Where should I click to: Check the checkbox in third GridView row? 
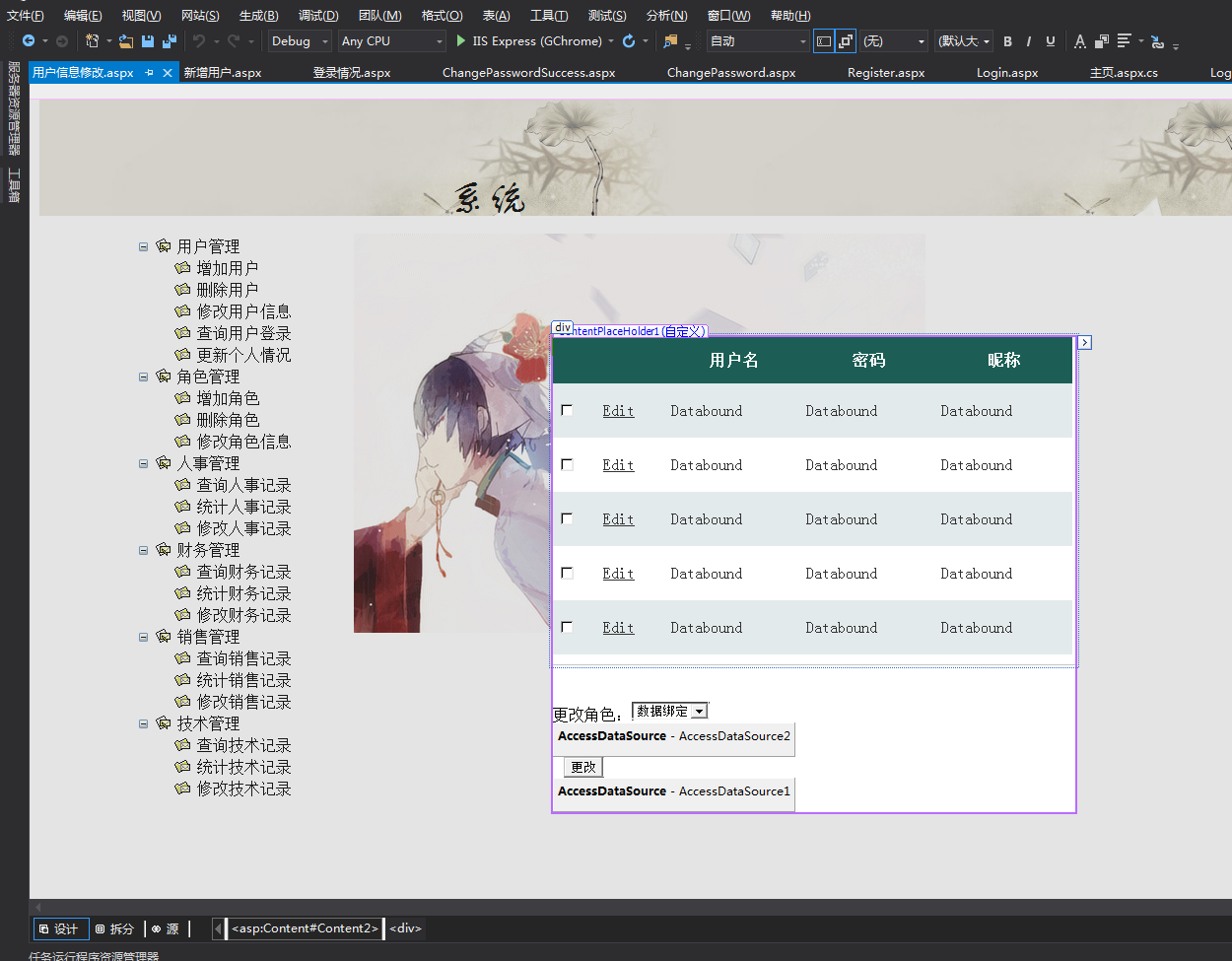pyautogui.click(x=567, y=518)
